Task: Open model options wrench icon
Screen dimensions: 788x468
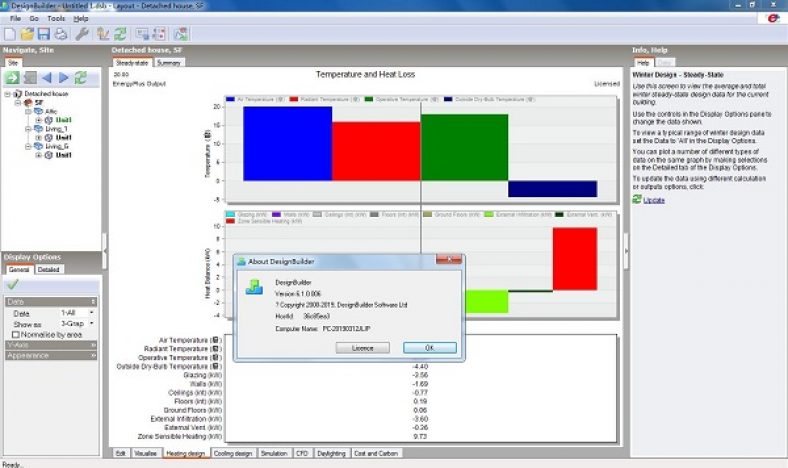Action: point(82,34)
